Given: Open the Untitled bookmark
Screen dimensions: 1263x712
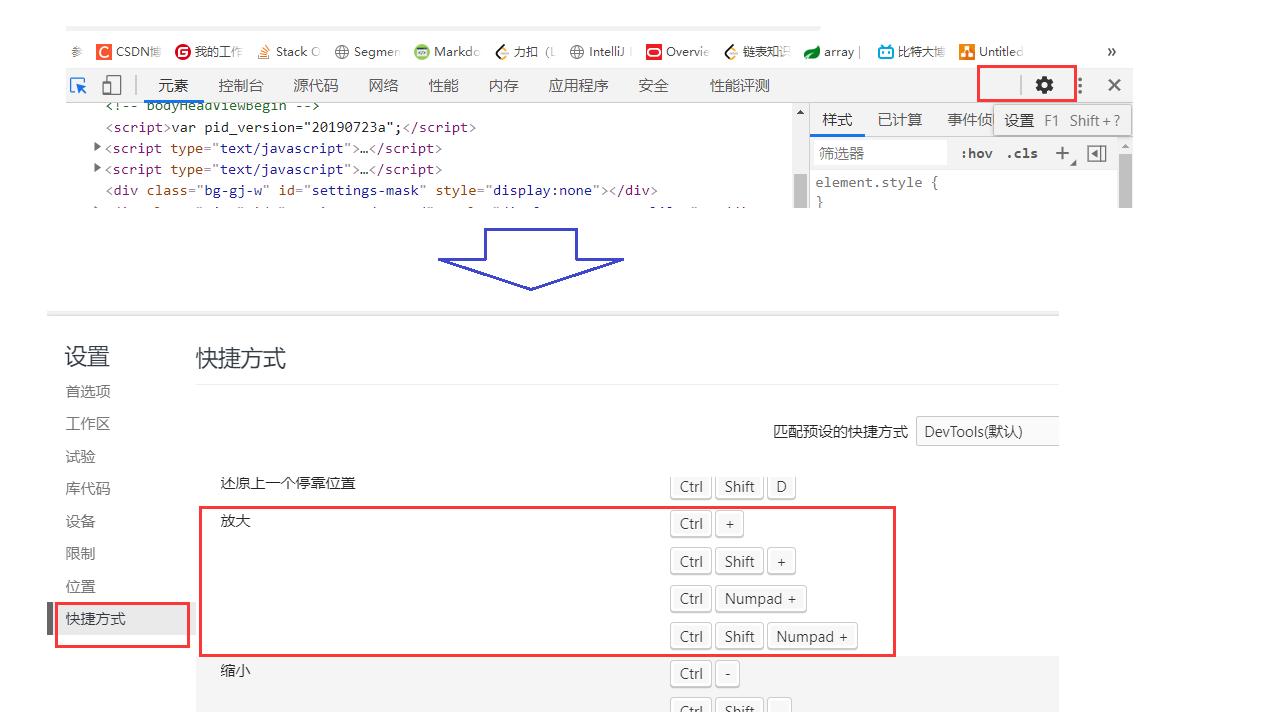Looking at the screenshot, I should (990, 52).
